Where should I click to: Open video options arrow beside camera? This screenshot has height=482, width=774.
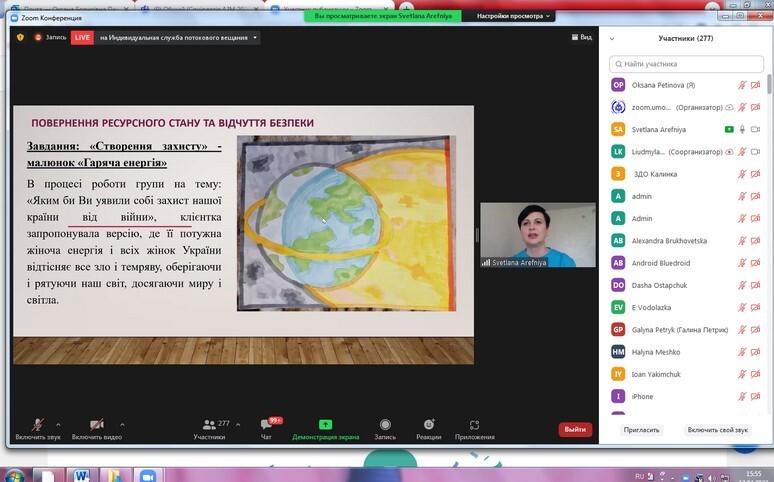pos(122,424)
